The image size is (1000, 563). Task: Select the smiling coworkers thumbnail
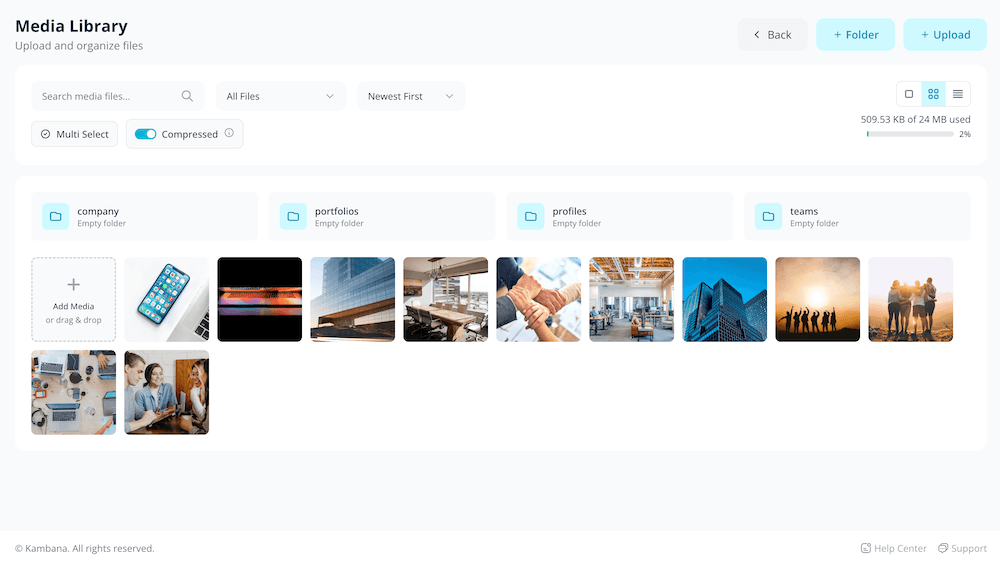166,392
